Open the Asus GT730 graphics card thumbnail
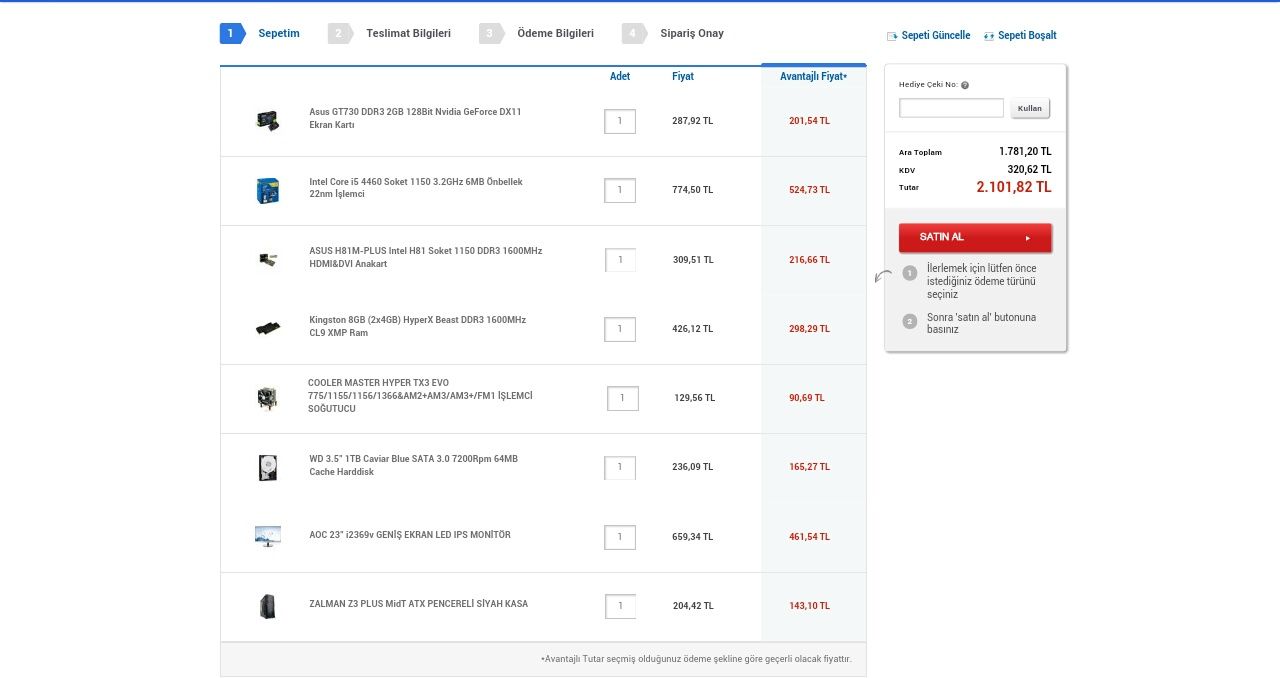This screenshot has width=1280, height=678. (267, 120)
